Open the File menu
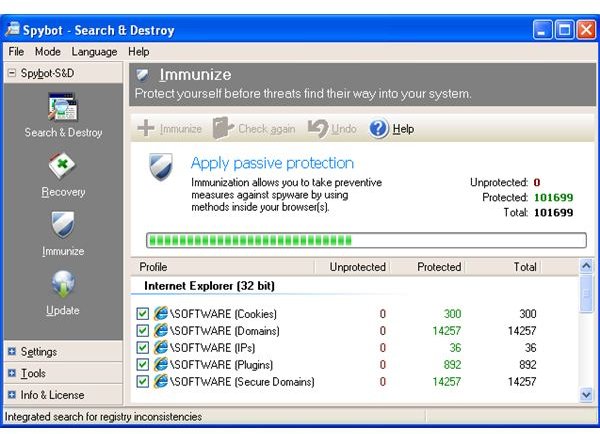 [16, 52]
